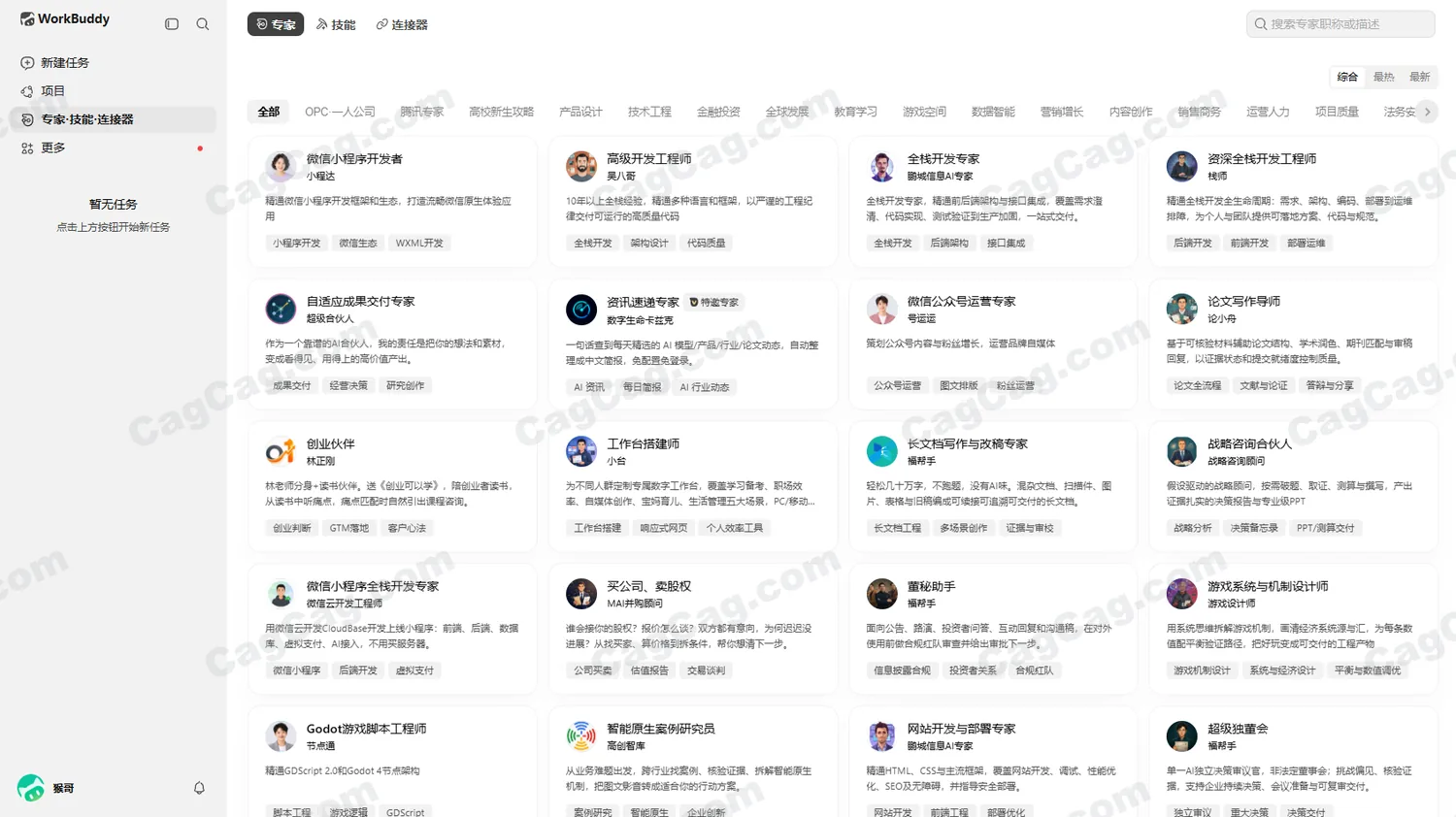Select 论文写作导师 avatar
The height and width of the screenshot is (817, 1456).
(1181, 310)
